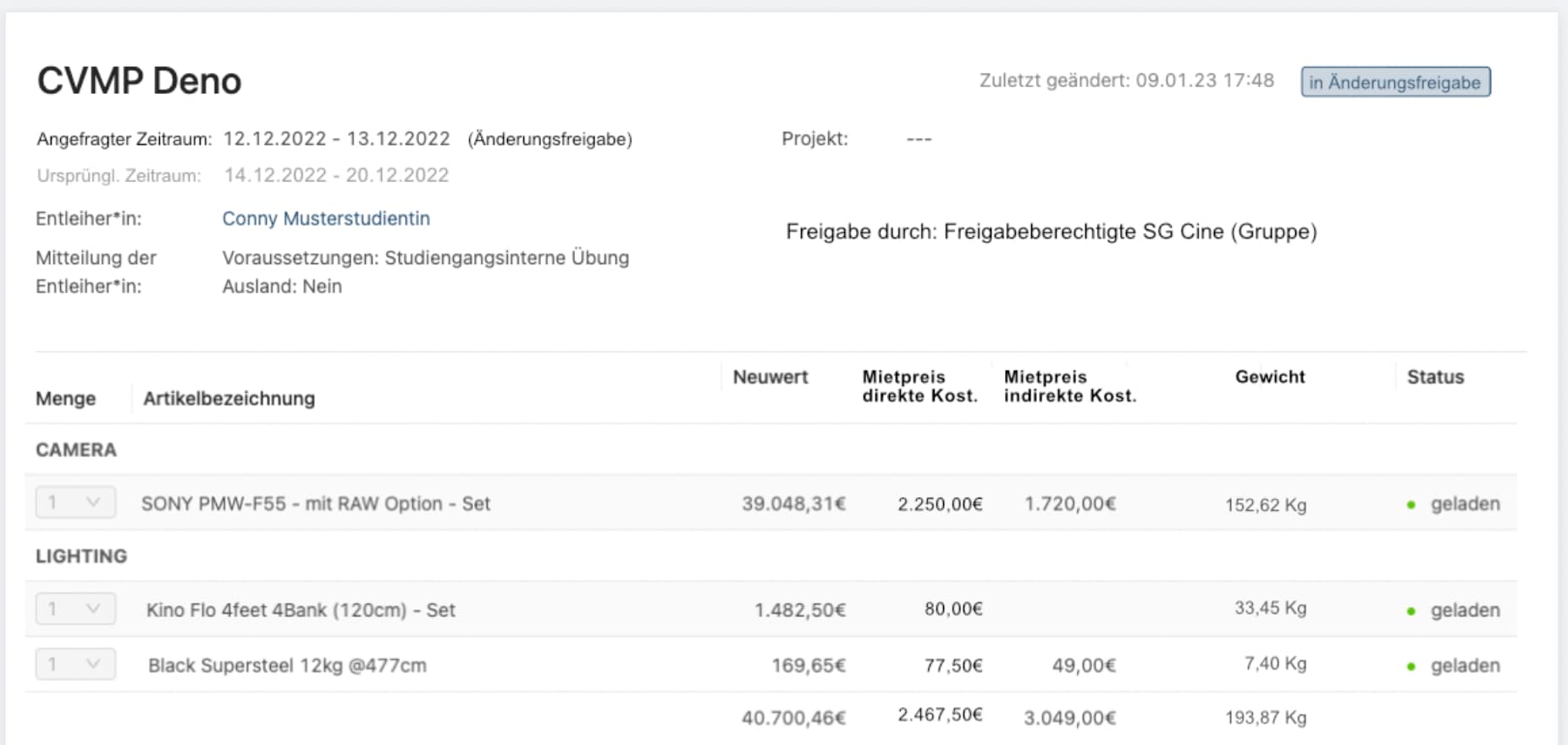Open the SONY PMW-F55 RAW Option set item
The width and height of the screenshot is (1568, 745).
click(x=316, y=504)
